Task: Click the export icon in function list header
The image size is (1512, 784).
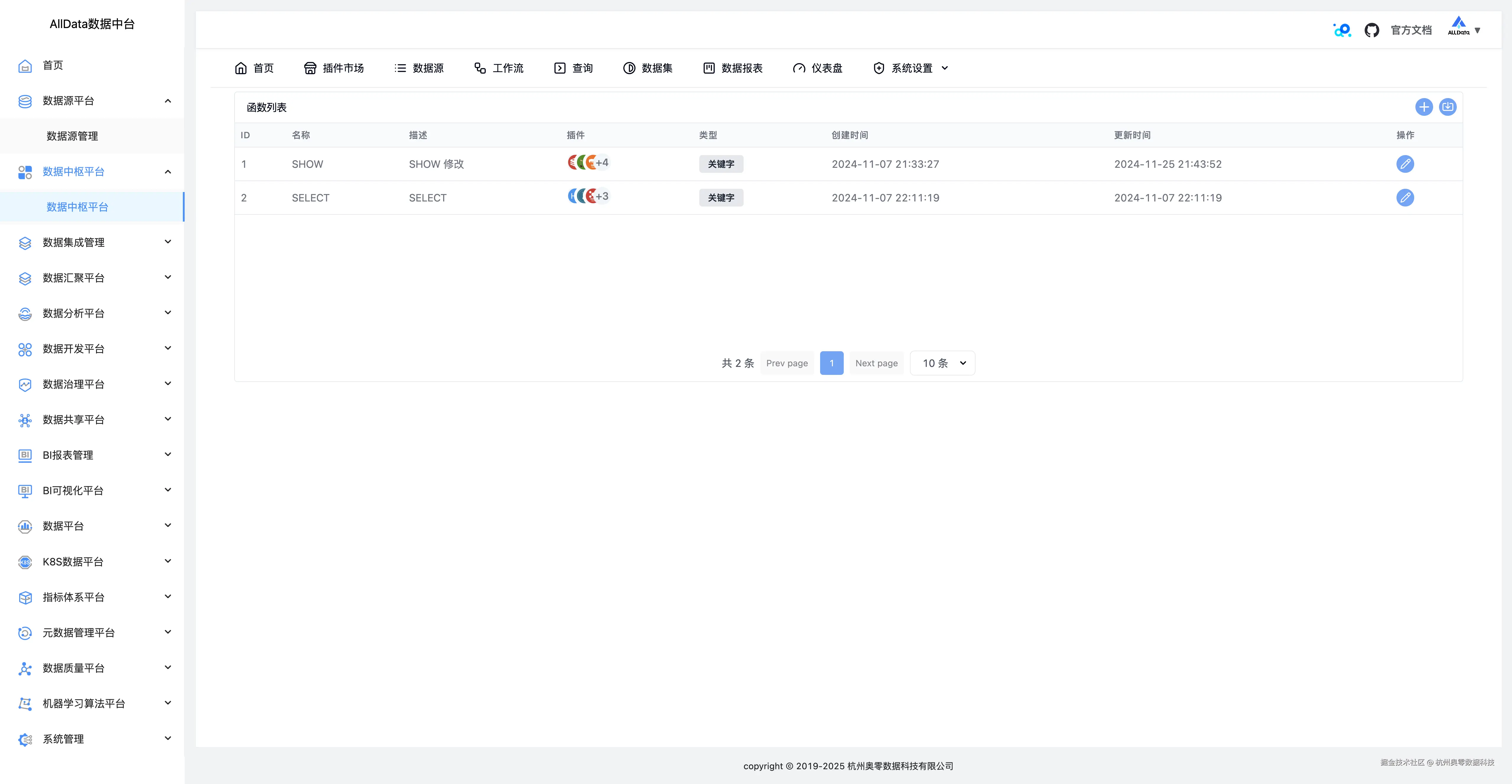Action: pyautogui.click(x=1447, y=107)
